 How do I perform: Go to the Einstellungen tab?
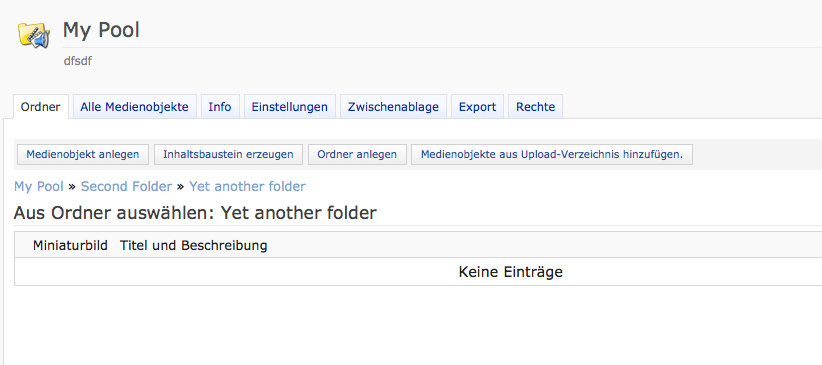click(x=289, y=107)
